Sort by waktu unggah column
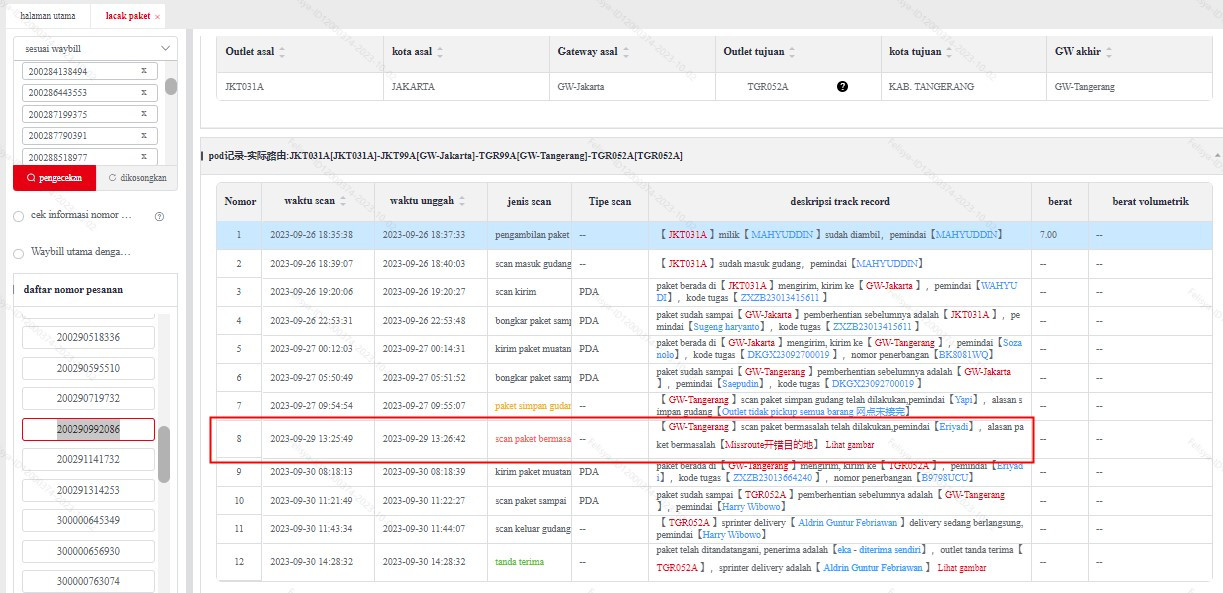The image size is (1223, 593). click(462, 201)
